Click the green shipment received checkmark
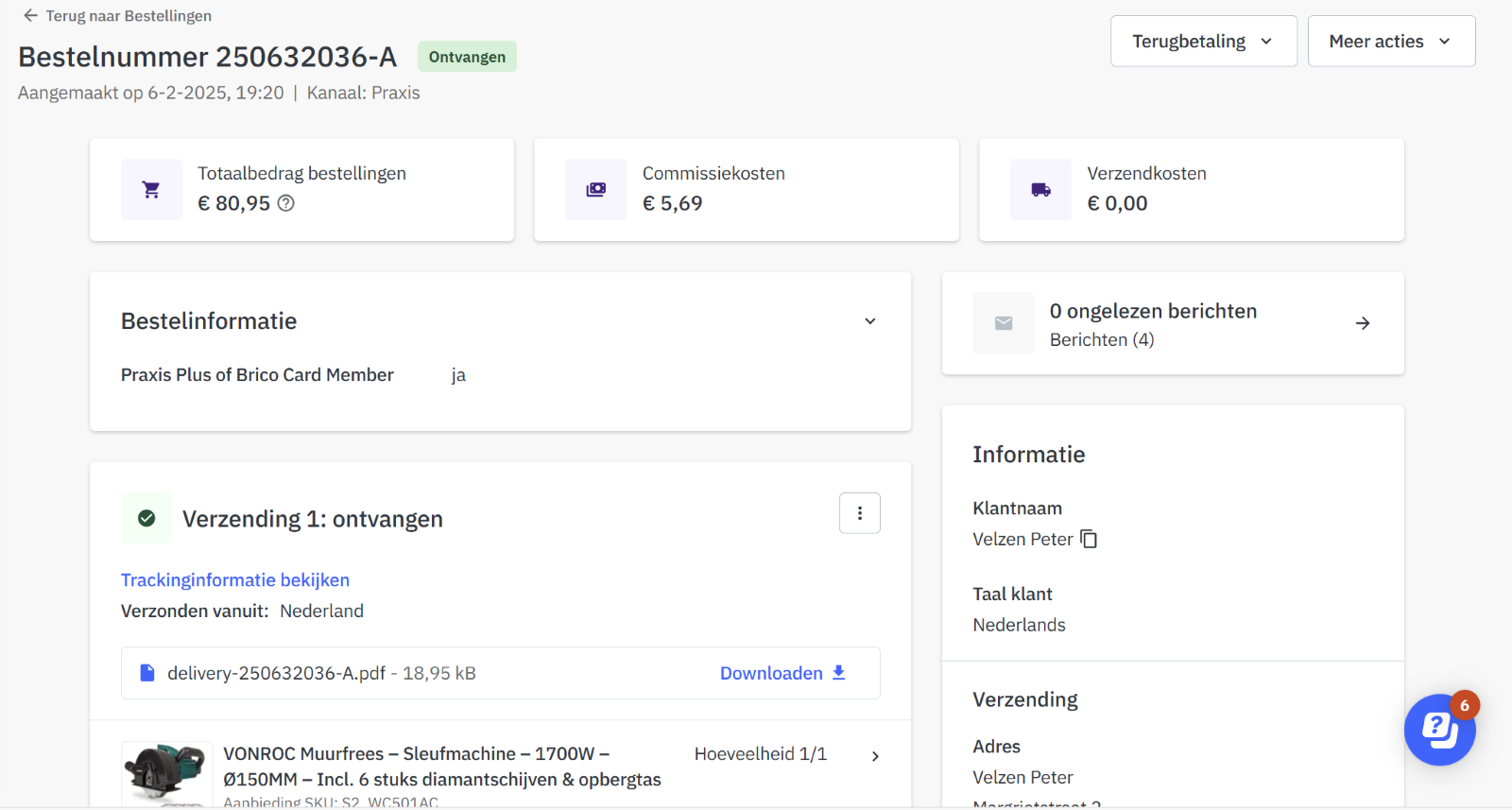This screenshot has width=1512, height=810. (x=146, y=518)
